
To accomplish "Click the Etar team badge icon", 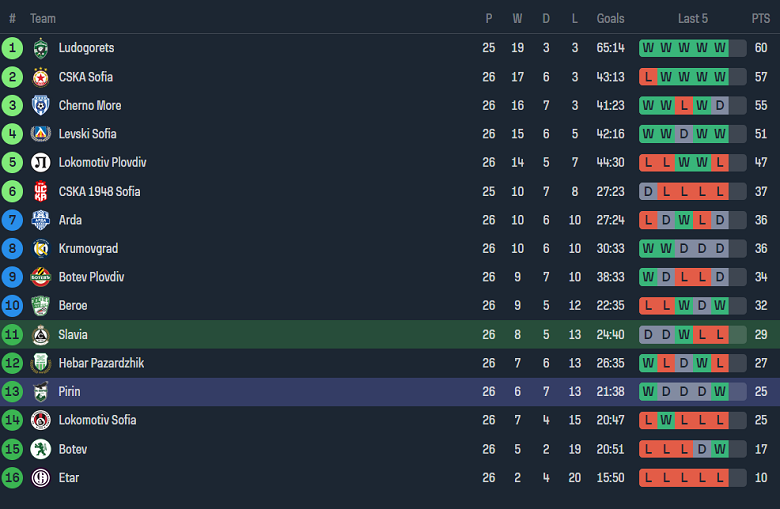I will (x=40, y=478).
